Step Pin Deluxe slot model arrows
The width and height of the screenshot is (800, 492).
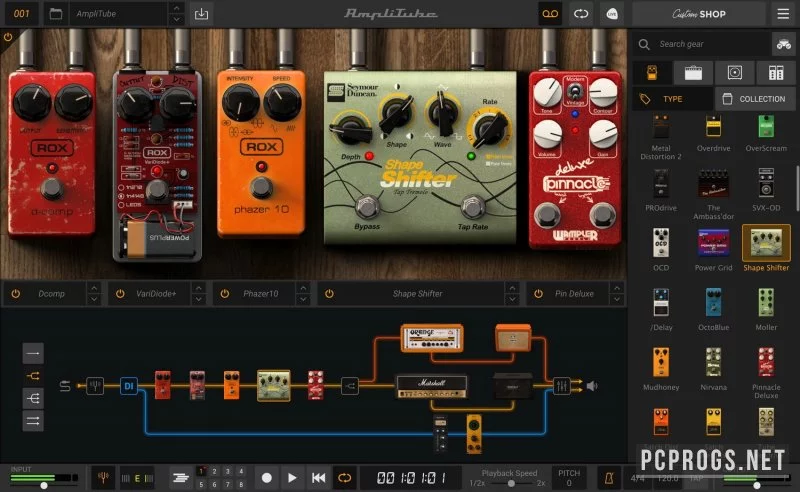click(617, 293)
